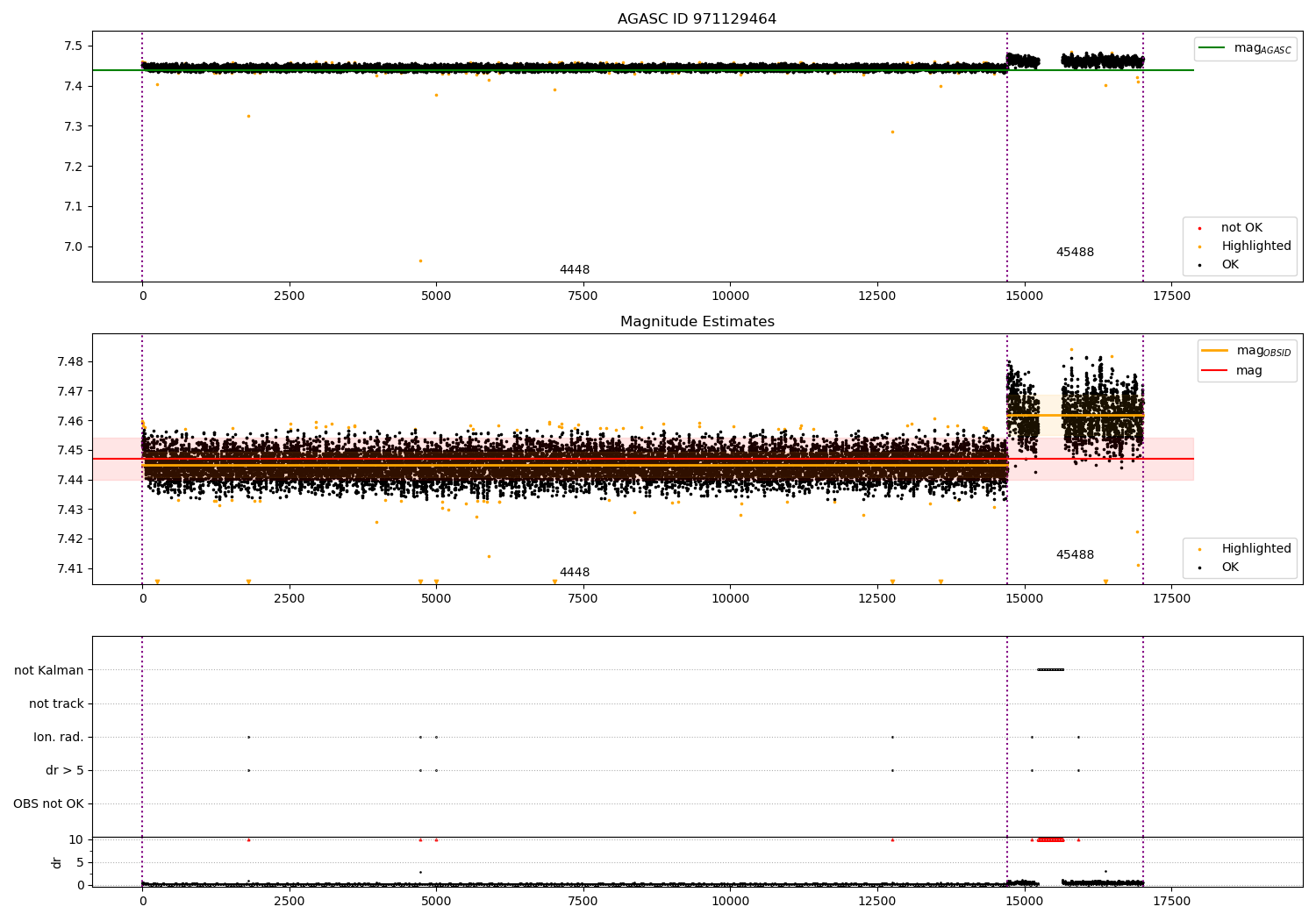Click the 'AGASC ID 971129464' plot title
1316x921 pixels.
[697, 19]
